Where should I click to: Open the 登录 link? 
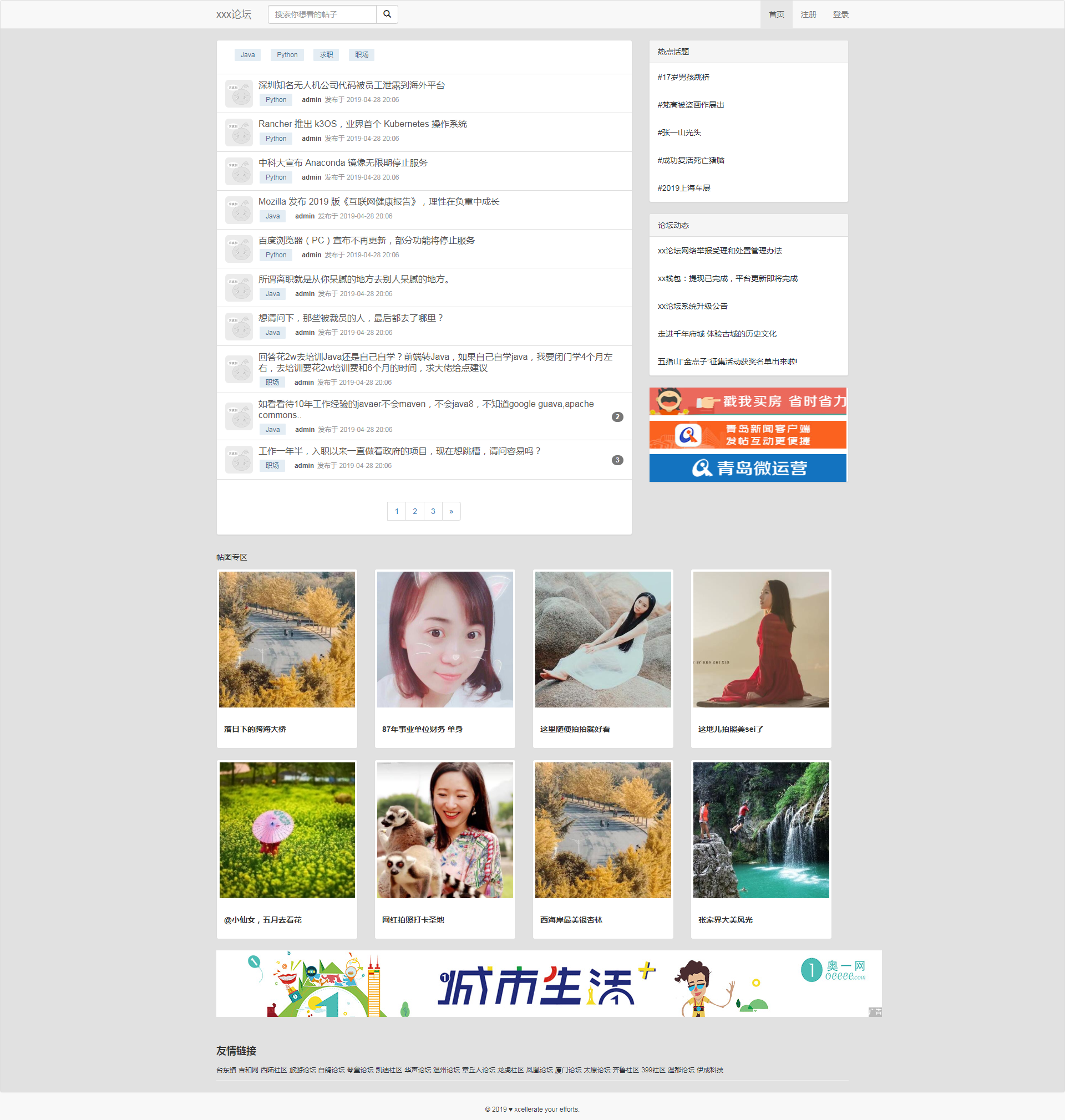[841, 14]
